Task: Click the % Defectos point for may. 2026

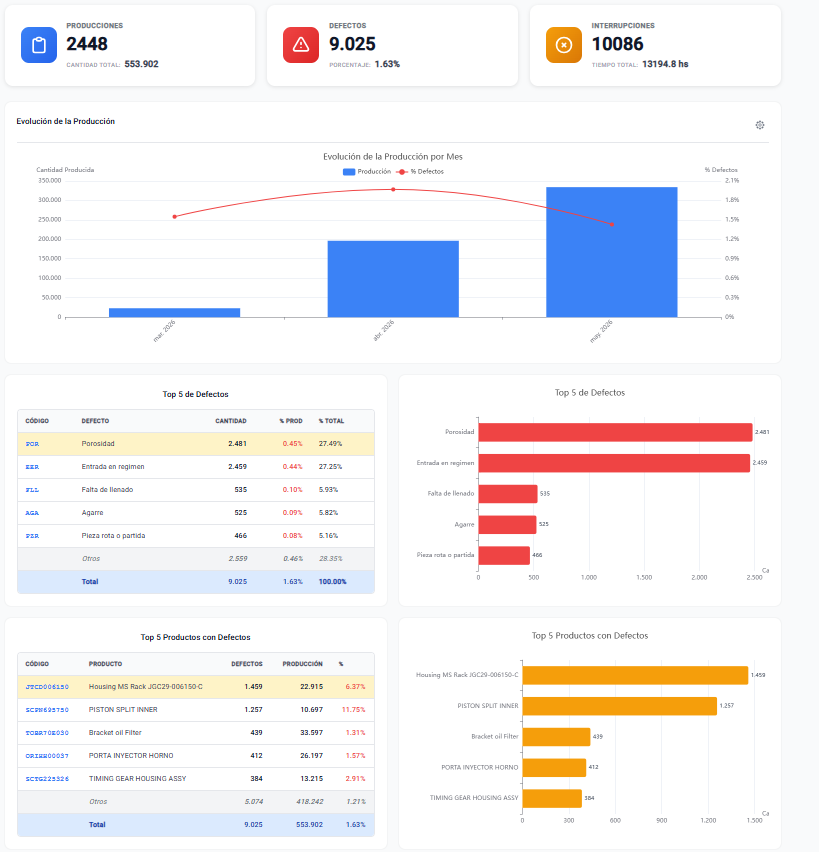Action: click(x=612, y=224)
